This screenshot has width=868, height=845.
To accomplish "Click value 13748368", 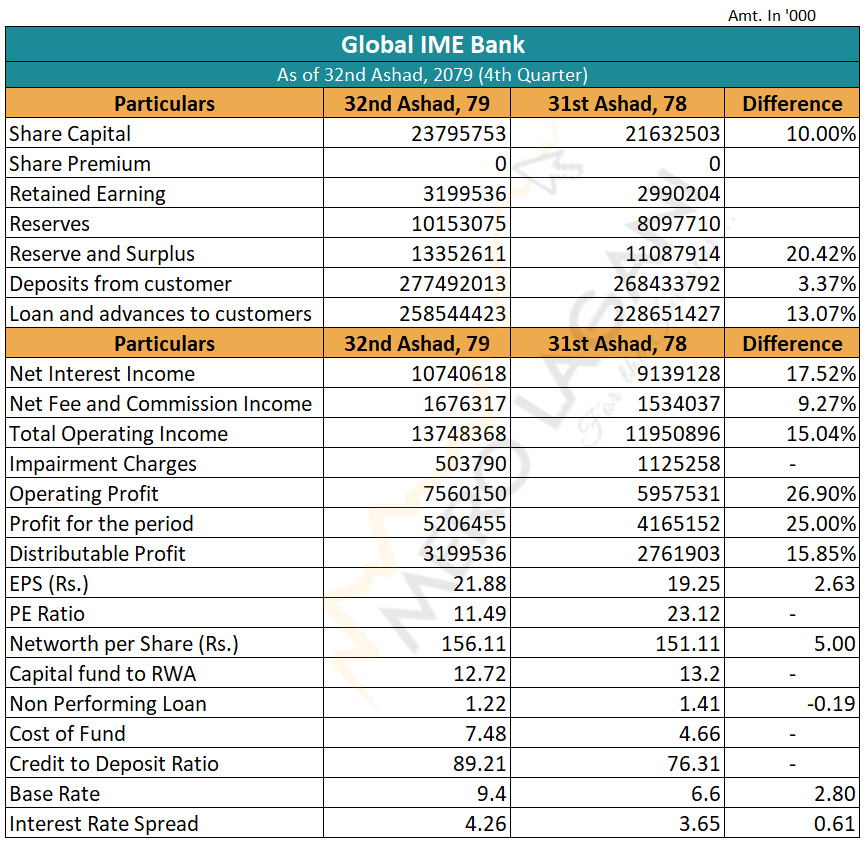I will point(458,434).
